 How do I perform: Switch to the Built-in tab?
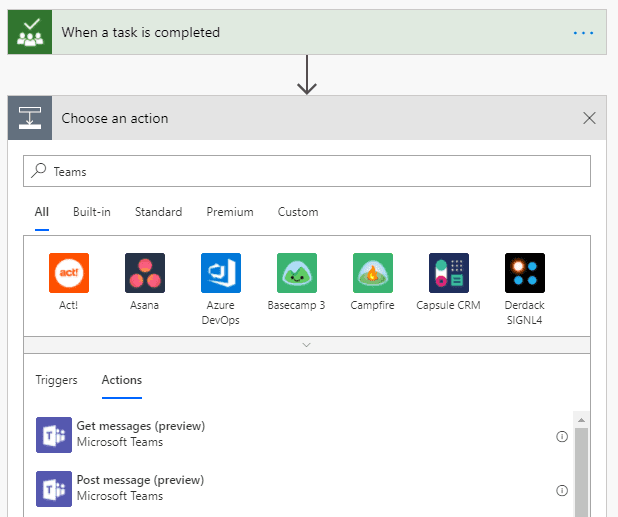tap(92, 212)
